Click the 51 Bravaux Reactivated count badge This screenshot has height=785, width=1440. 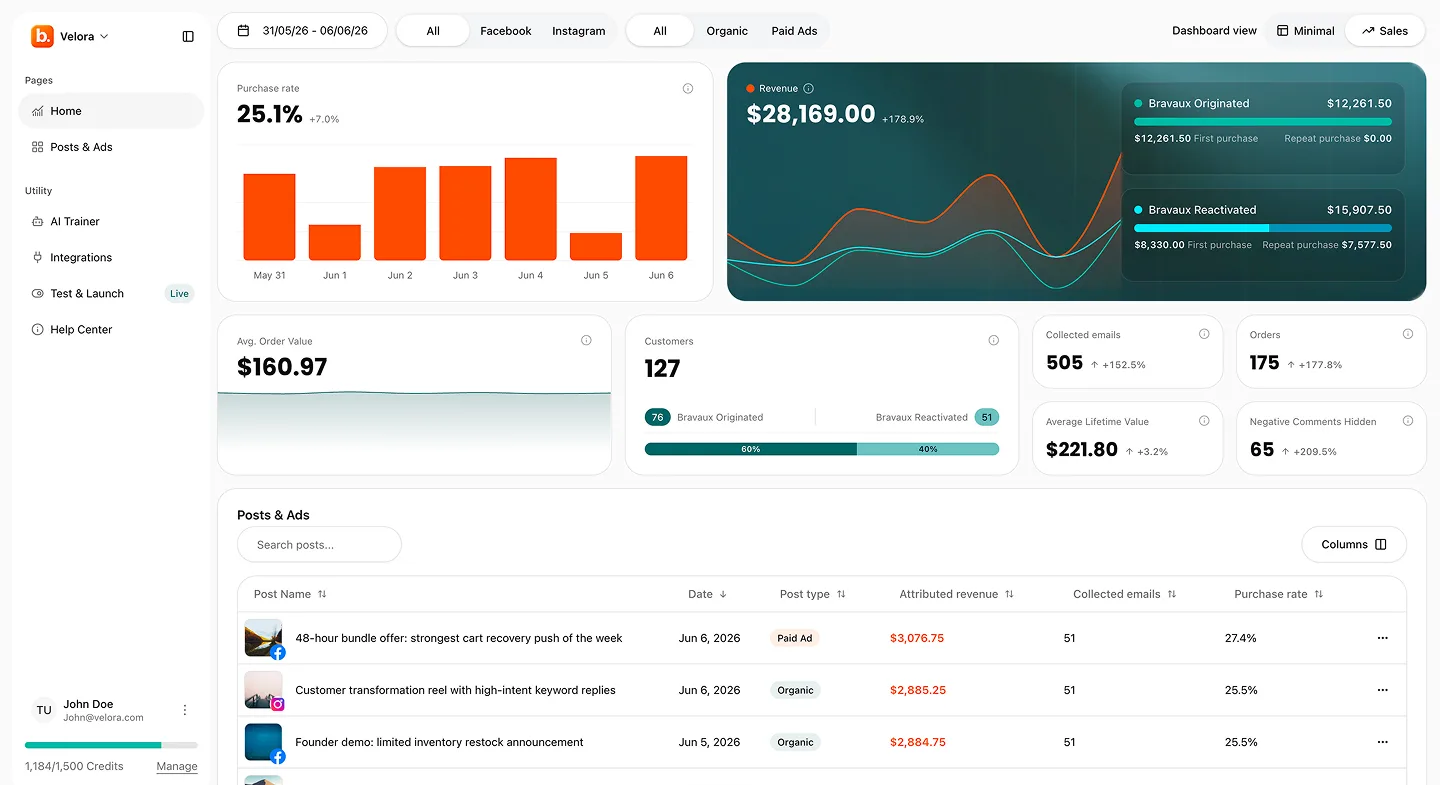(x=987, y=417)
